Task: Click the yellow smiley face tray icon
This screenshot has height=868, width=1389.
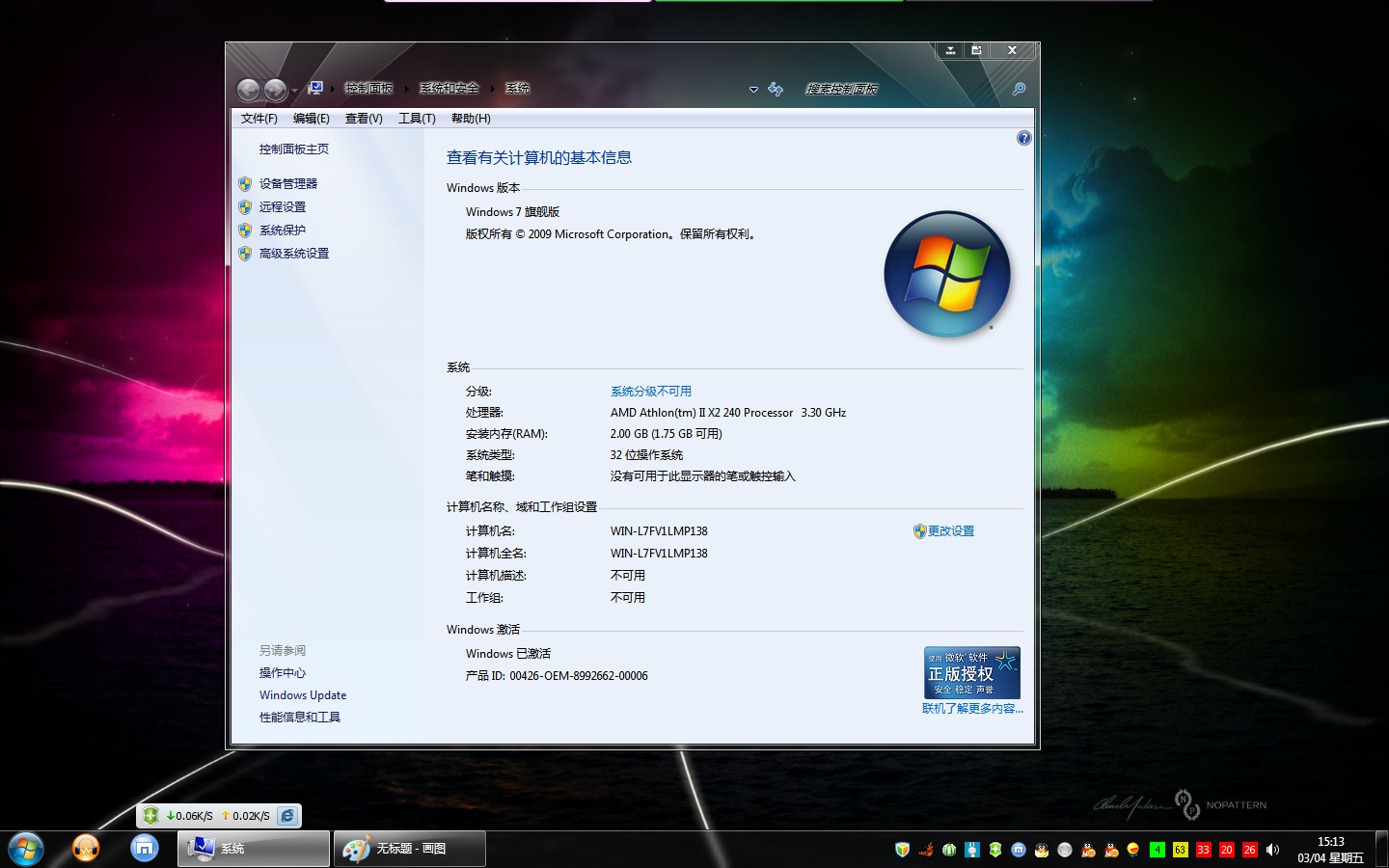Action: point(1133,850)
